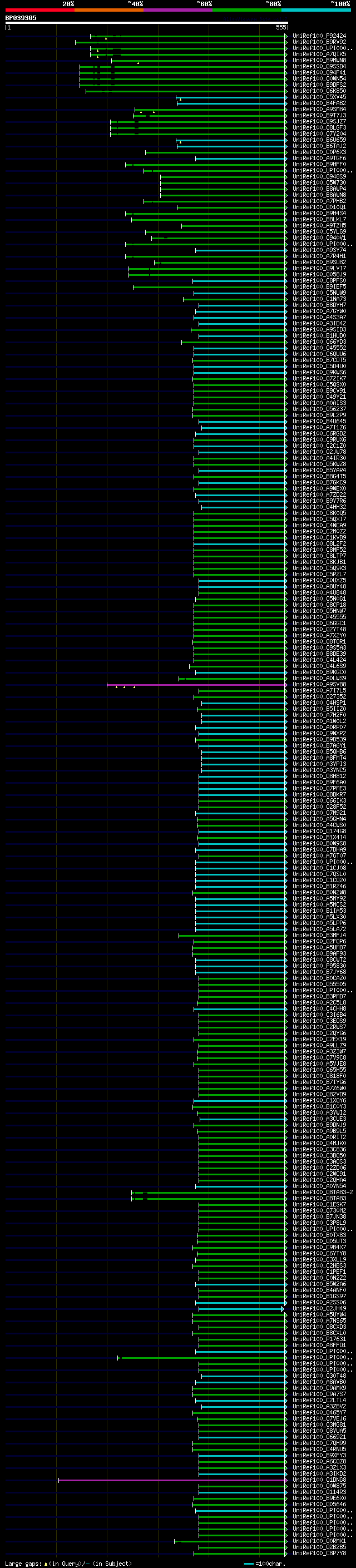This screenshot has height=1568, width=356.
Task: Pick the UniRef100_A9SY74 row label
Action: 319,250
